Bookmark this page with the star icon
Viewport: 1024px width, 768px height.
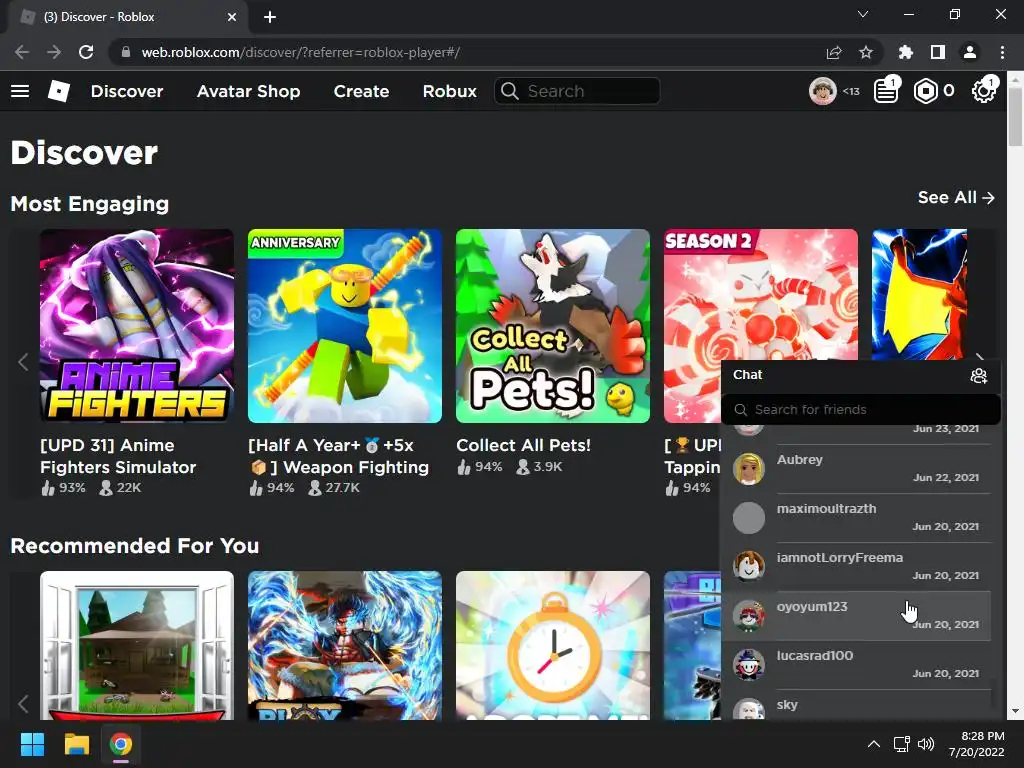point(866,52)
